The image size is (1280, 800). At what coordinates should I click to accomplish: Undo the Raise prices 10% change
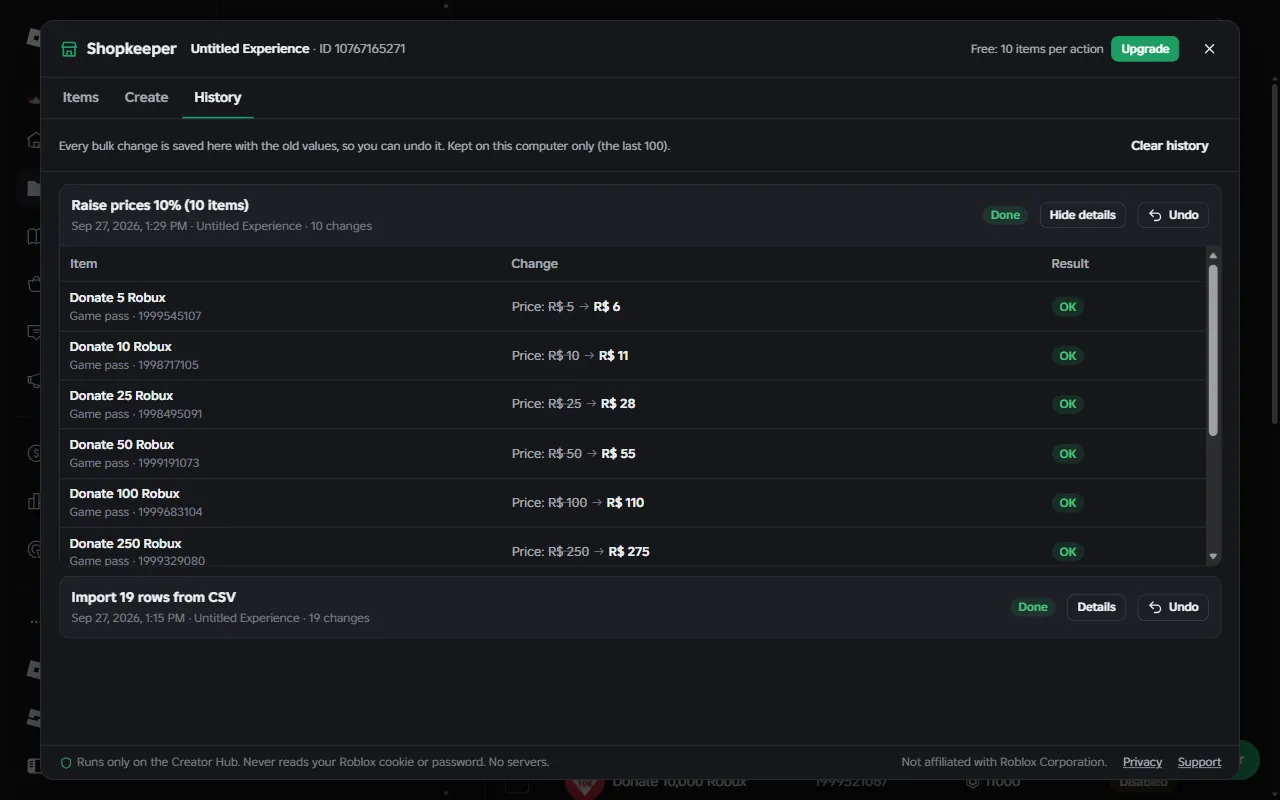[x=1173, y=215]
